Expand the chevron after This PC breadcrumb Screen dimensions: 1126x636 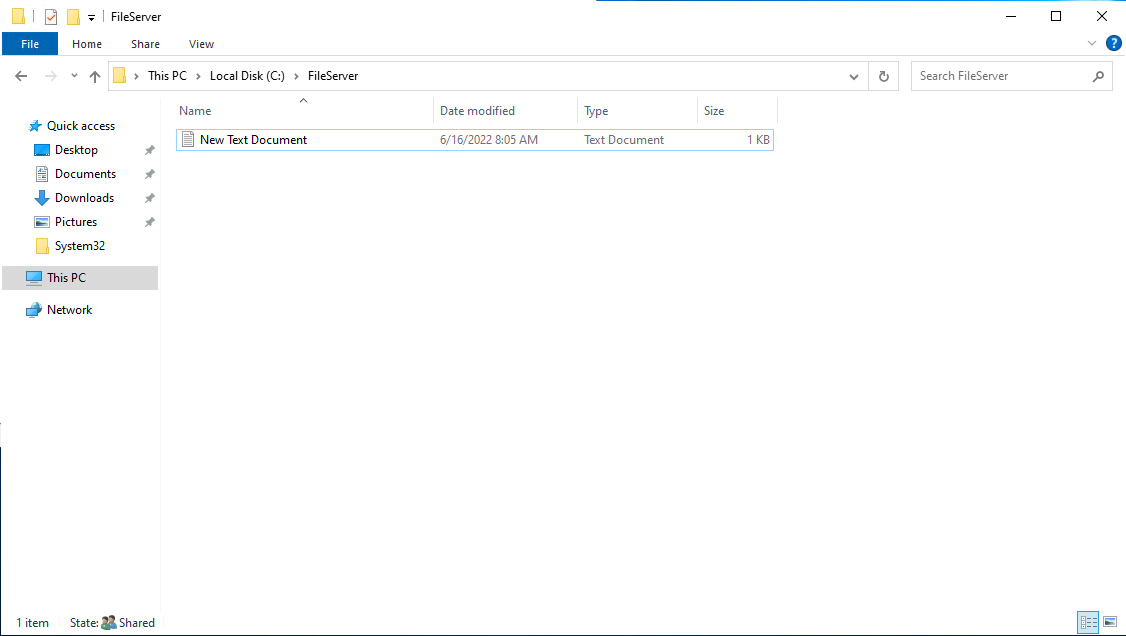pyautogui.click(x=198, y=76)
